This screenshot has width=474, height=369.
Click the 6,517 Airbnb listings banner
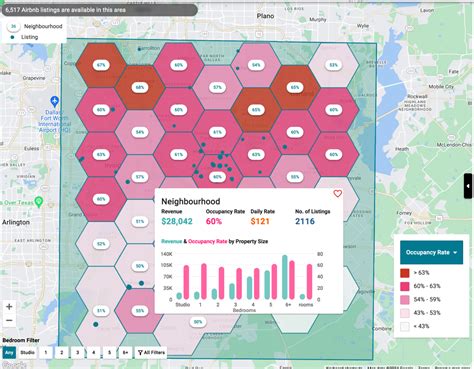pyautogui.click(x=99, y=10)
